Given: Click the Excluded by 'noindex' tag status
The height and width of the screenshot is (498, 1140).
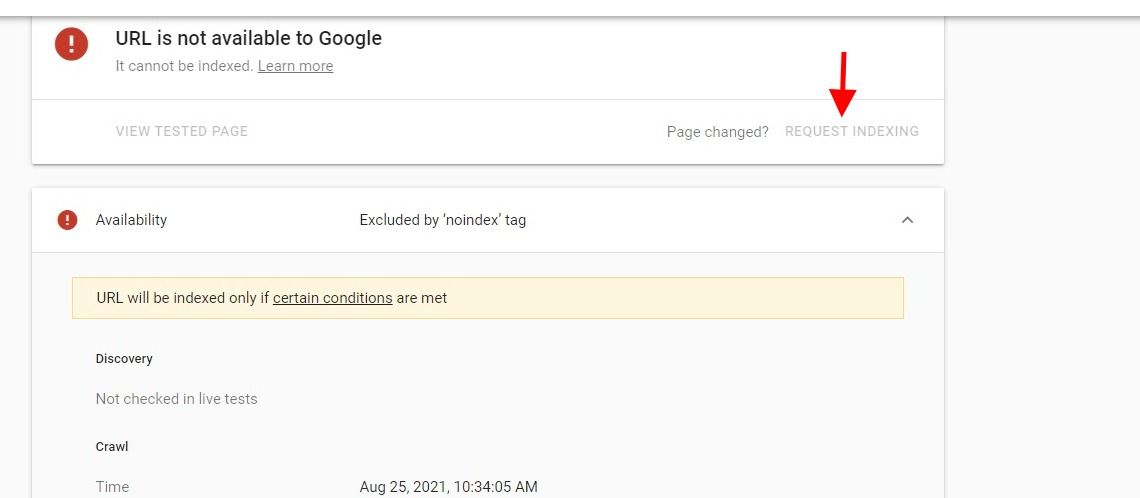Looking at the screenshot, I should 443,220.
